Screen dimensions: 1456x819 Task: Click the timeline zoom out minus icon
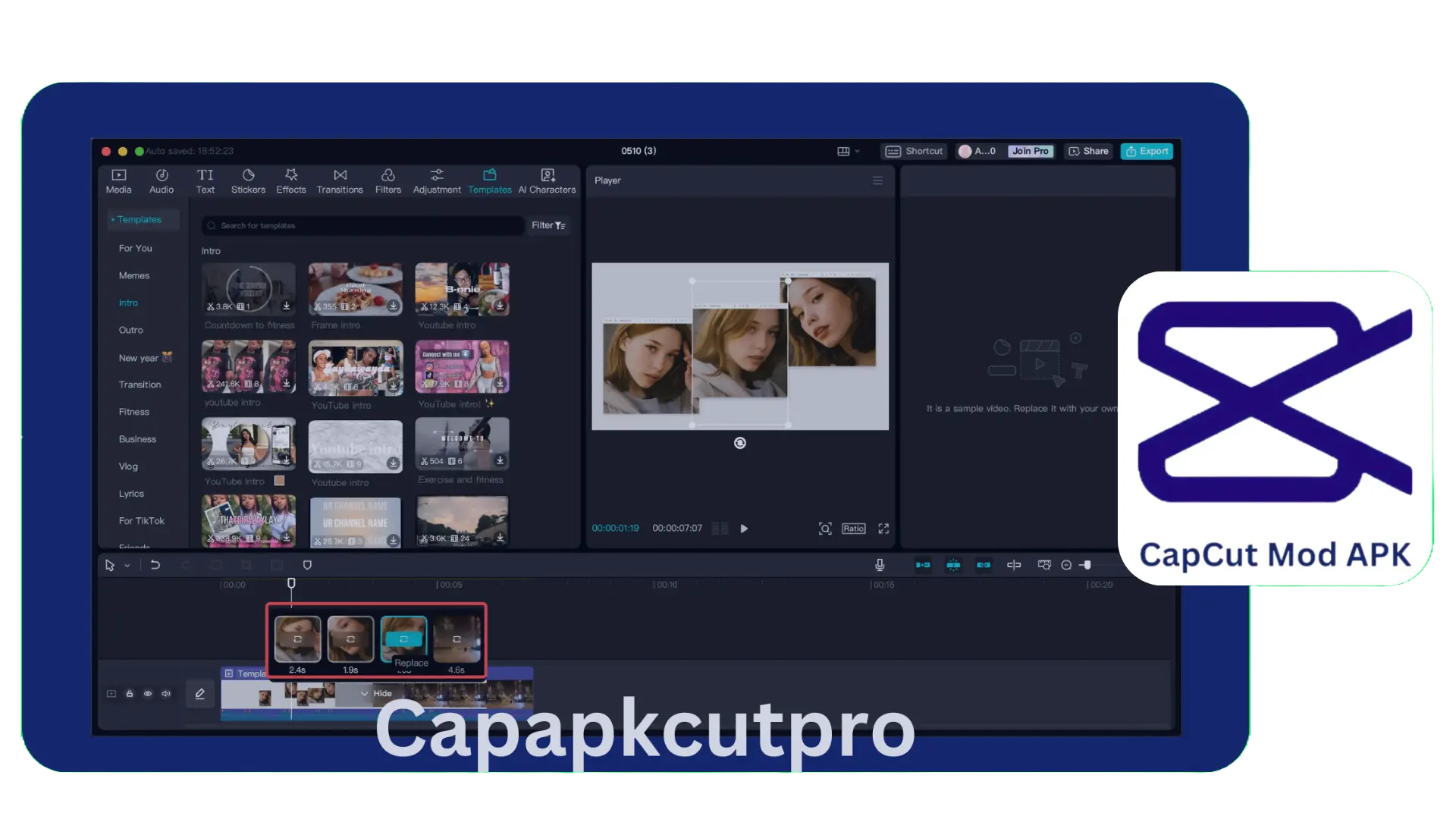(1066, 565)
